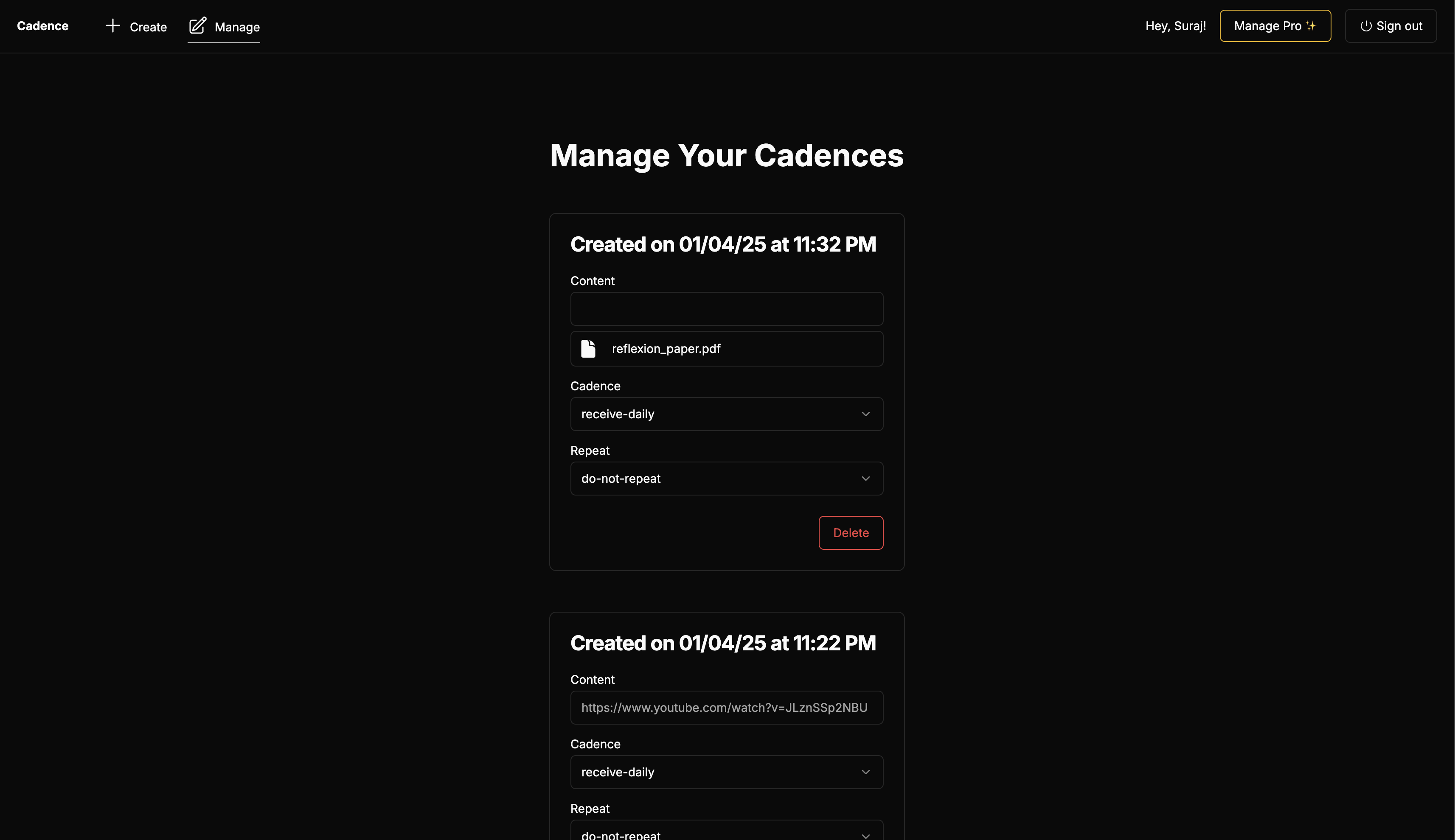Delete the cadence created at 11:32 PM
The image size is (1455, 840).
[851, 532]
